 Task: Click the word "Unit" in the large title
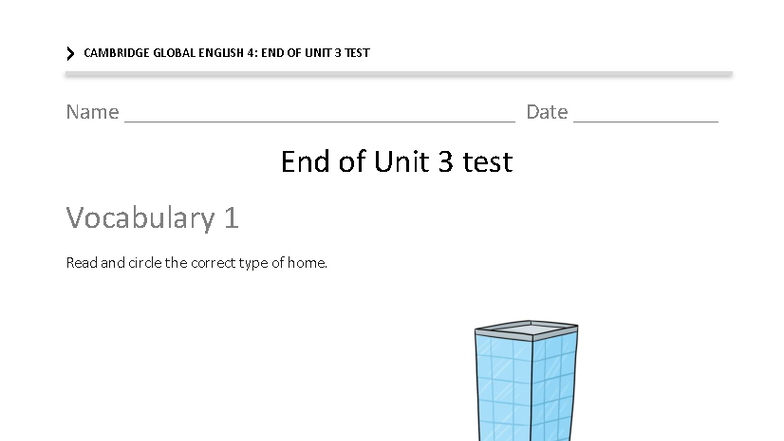402,162
